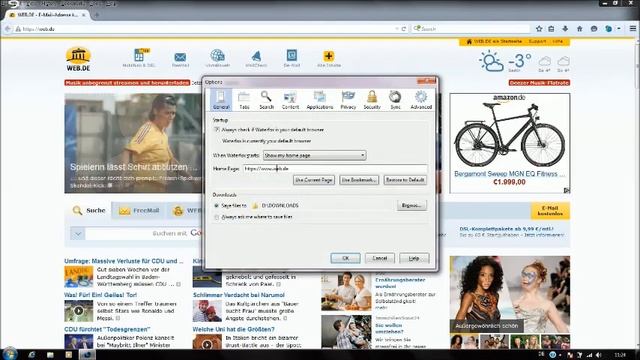
Task: Click Use Bookmark button
Action: (359, 180)
